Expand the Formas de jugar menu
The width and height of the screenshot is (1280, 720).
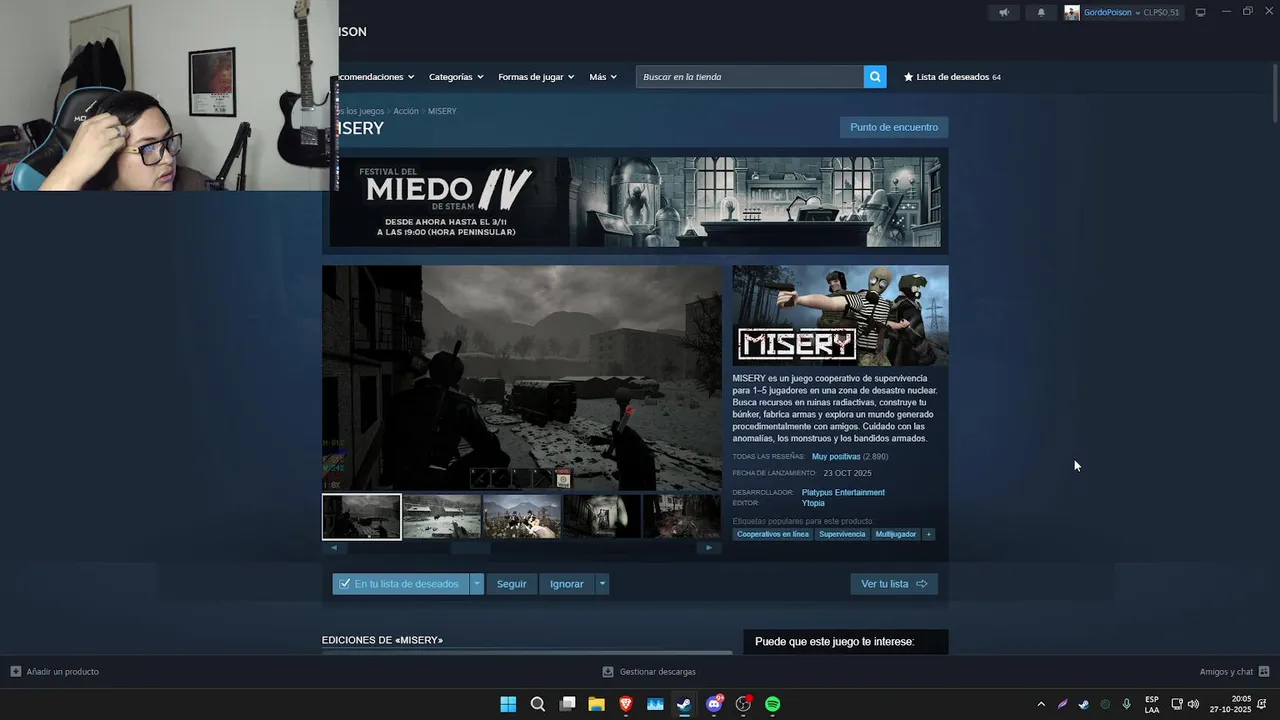coord(536,77)
